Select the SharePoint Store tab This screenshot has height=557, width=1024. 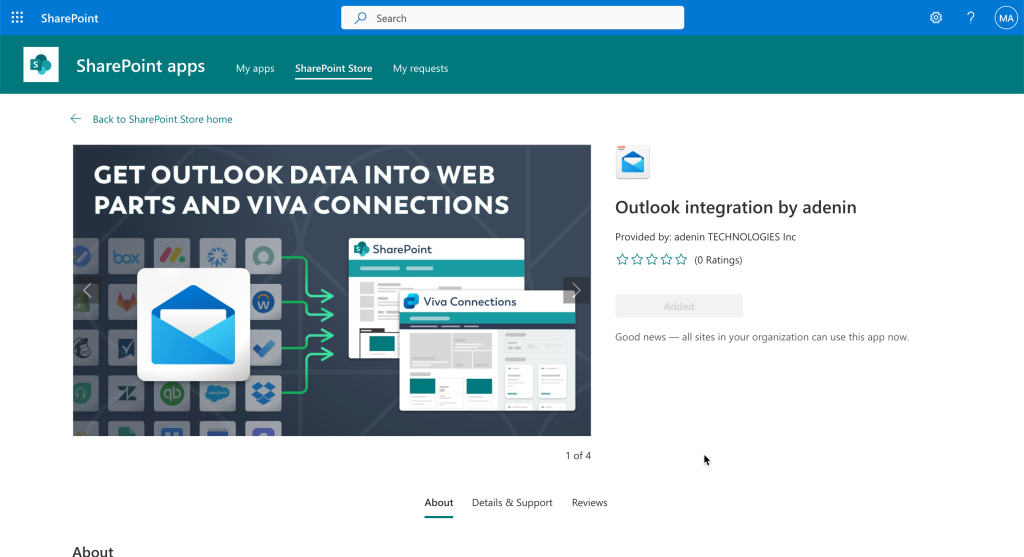[333, 68]
